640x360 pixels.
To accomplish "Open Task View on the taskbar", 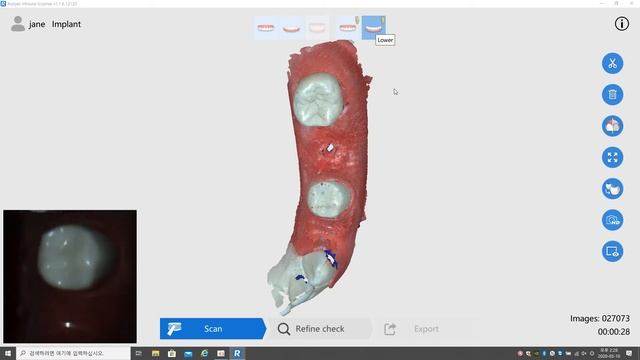I will (x=139, y=353).
